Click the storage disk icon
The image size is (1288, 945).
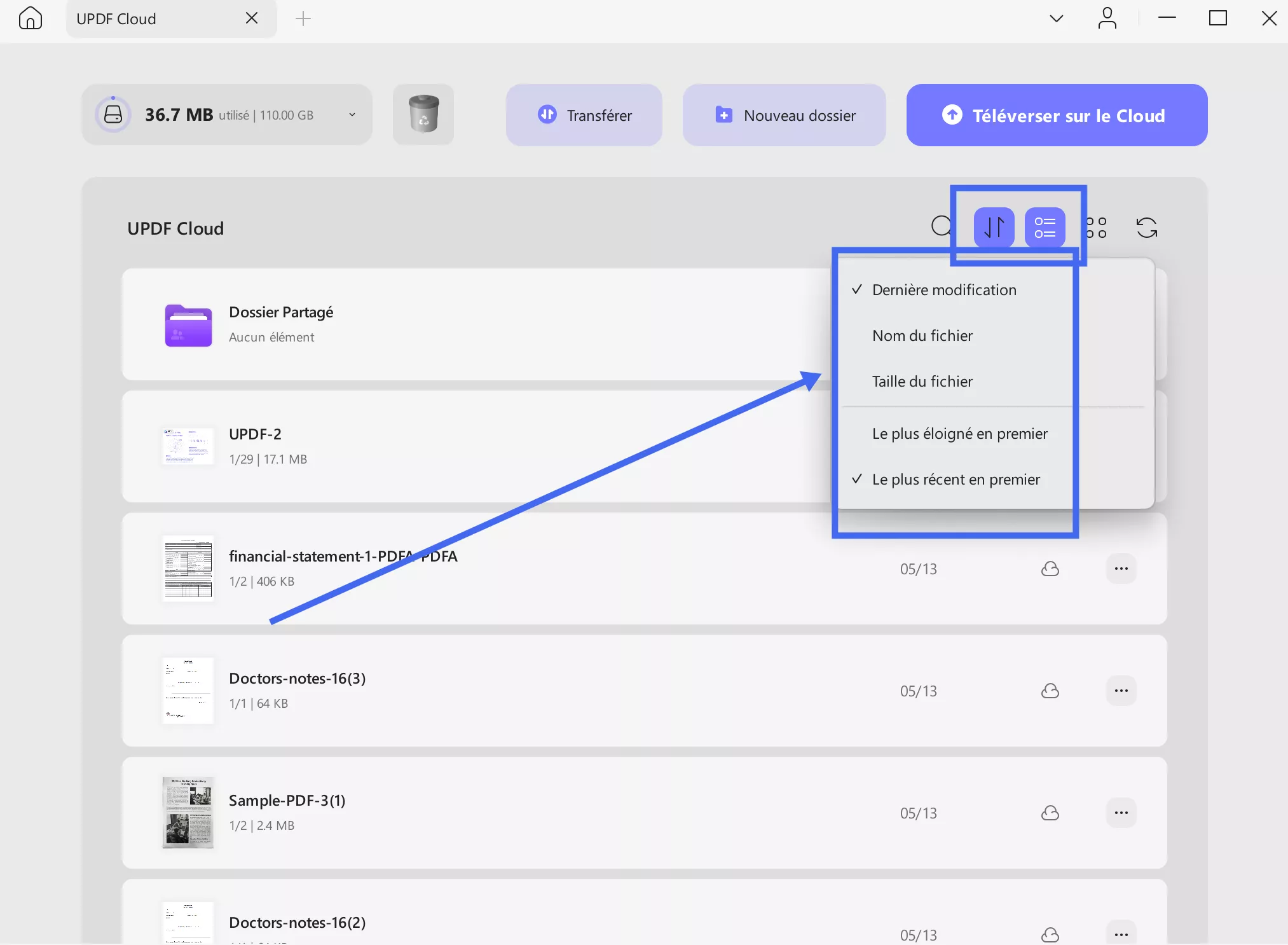tap(113, 114)
